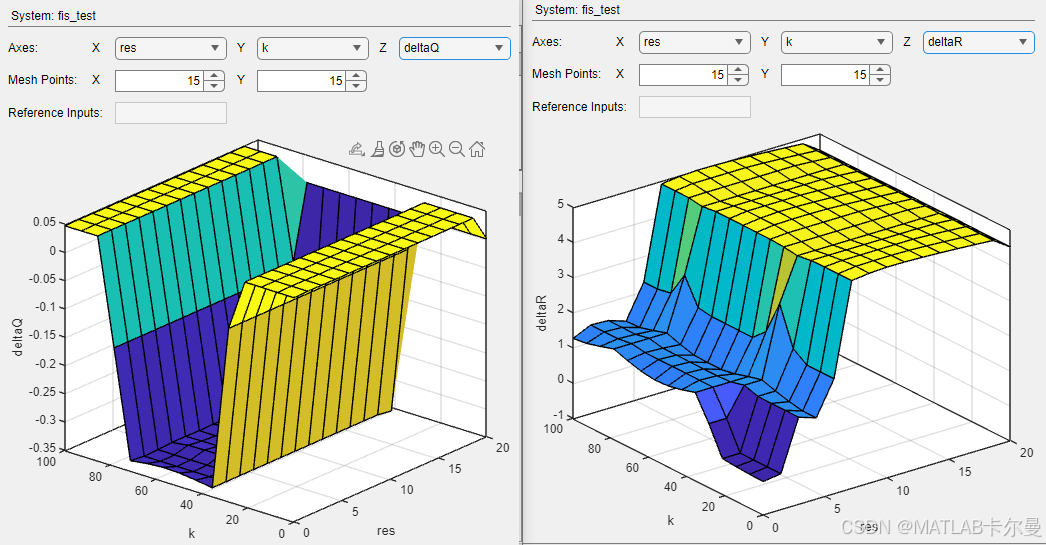1046x545 pixels.
Task: Activate the Zoom Out magnifier
Action: (x=457, y=149)
